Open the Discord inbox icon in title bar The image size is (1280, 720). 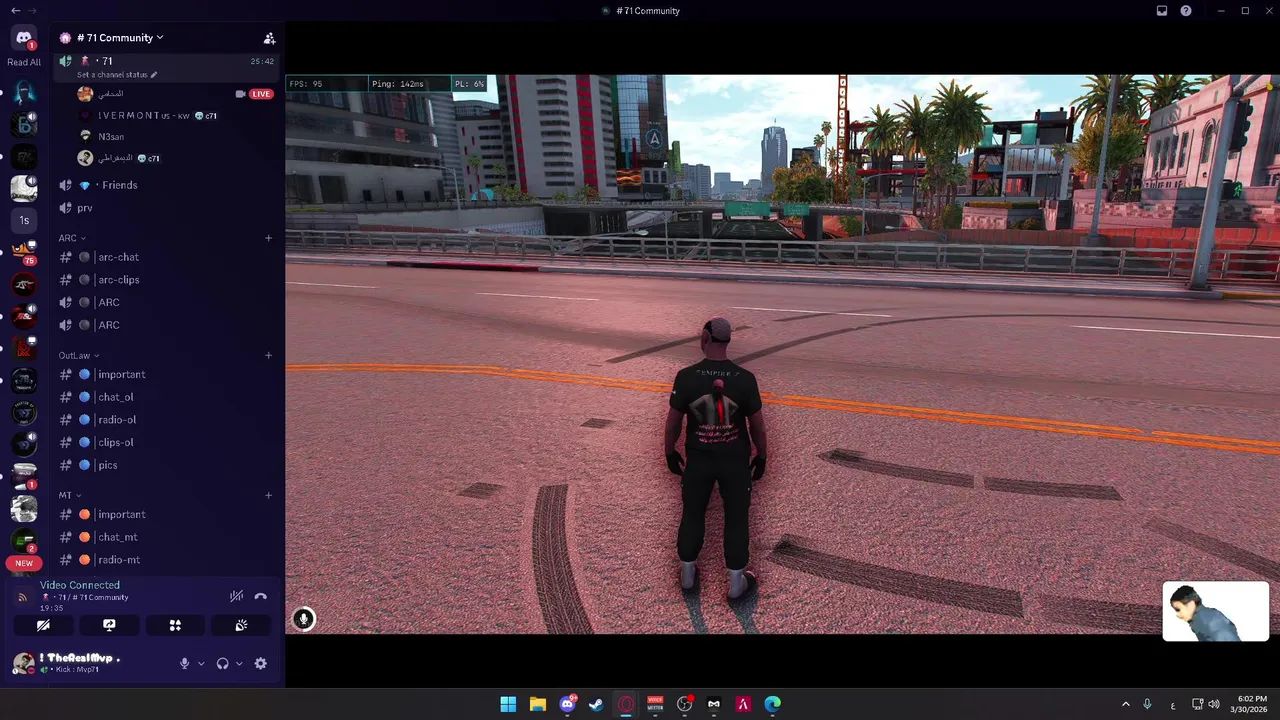[x=1162, y=11]
